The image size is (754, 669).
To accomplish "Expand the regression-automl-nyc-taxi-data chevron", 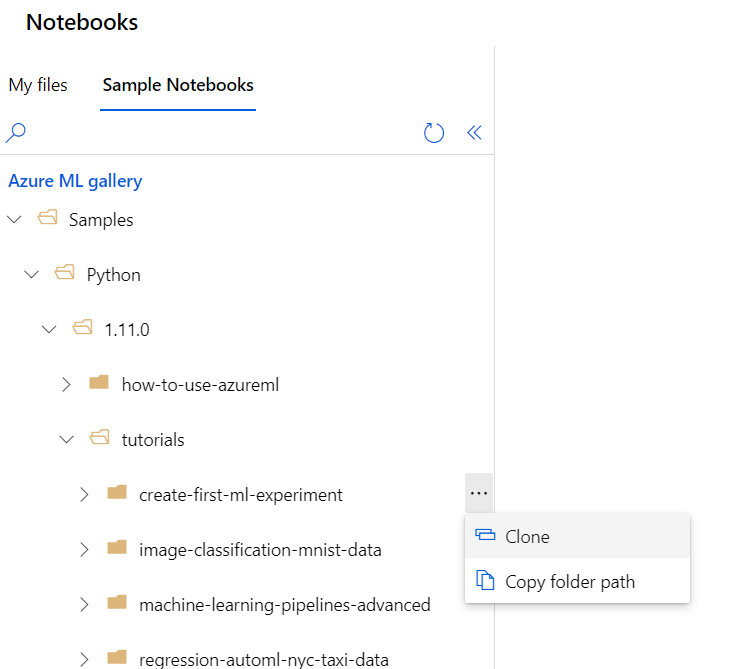I will tap(84, 659).
